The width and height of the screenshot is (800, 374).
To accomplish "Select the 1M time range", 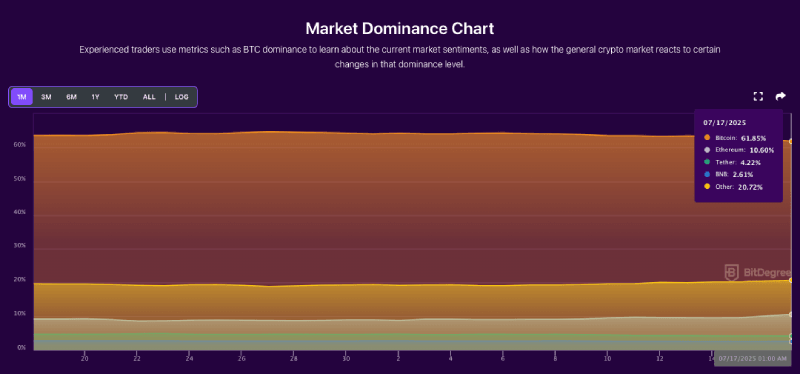I will (x=21, y=97).
